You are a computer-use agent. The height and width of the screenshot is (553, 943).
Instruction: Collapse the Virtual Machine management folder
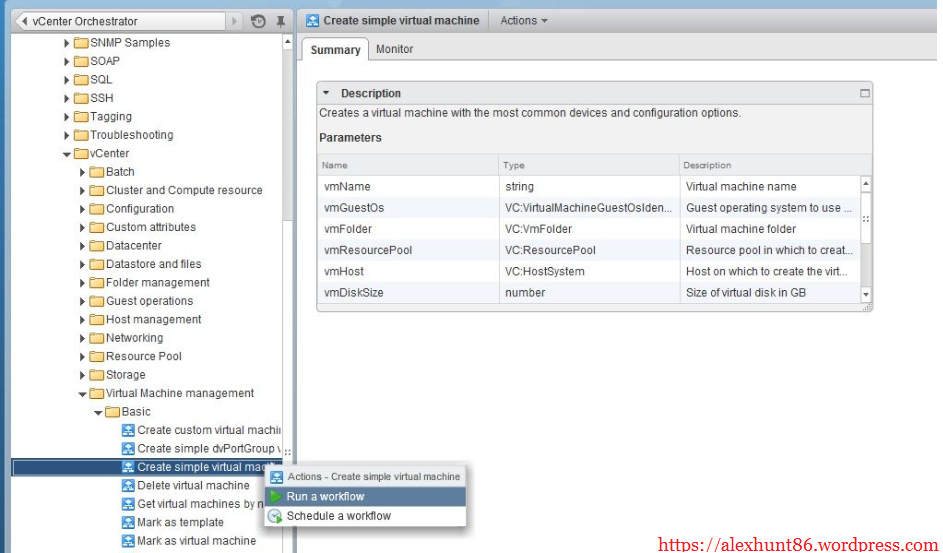[83, 394]
